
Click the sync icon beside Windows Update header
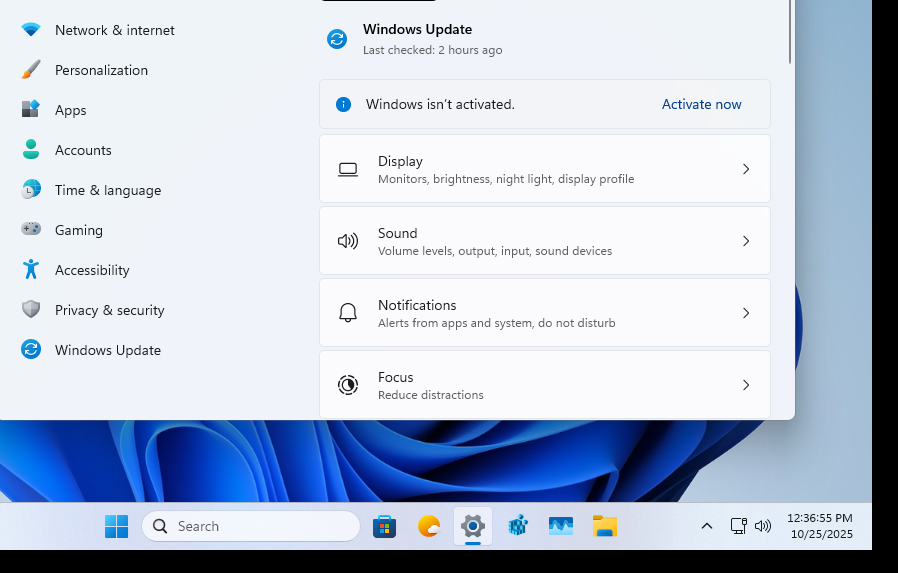(337, 39)
